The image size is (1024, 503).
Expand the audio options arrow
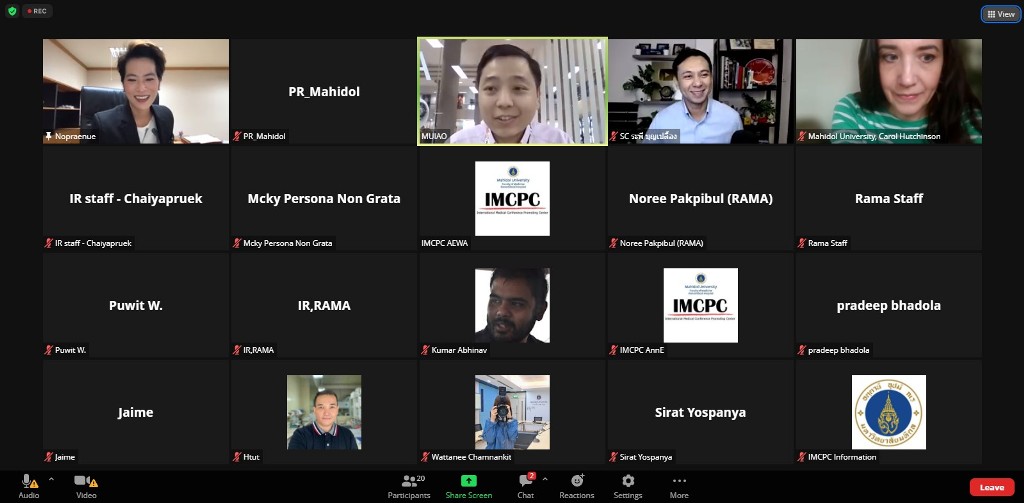point(51,480)
